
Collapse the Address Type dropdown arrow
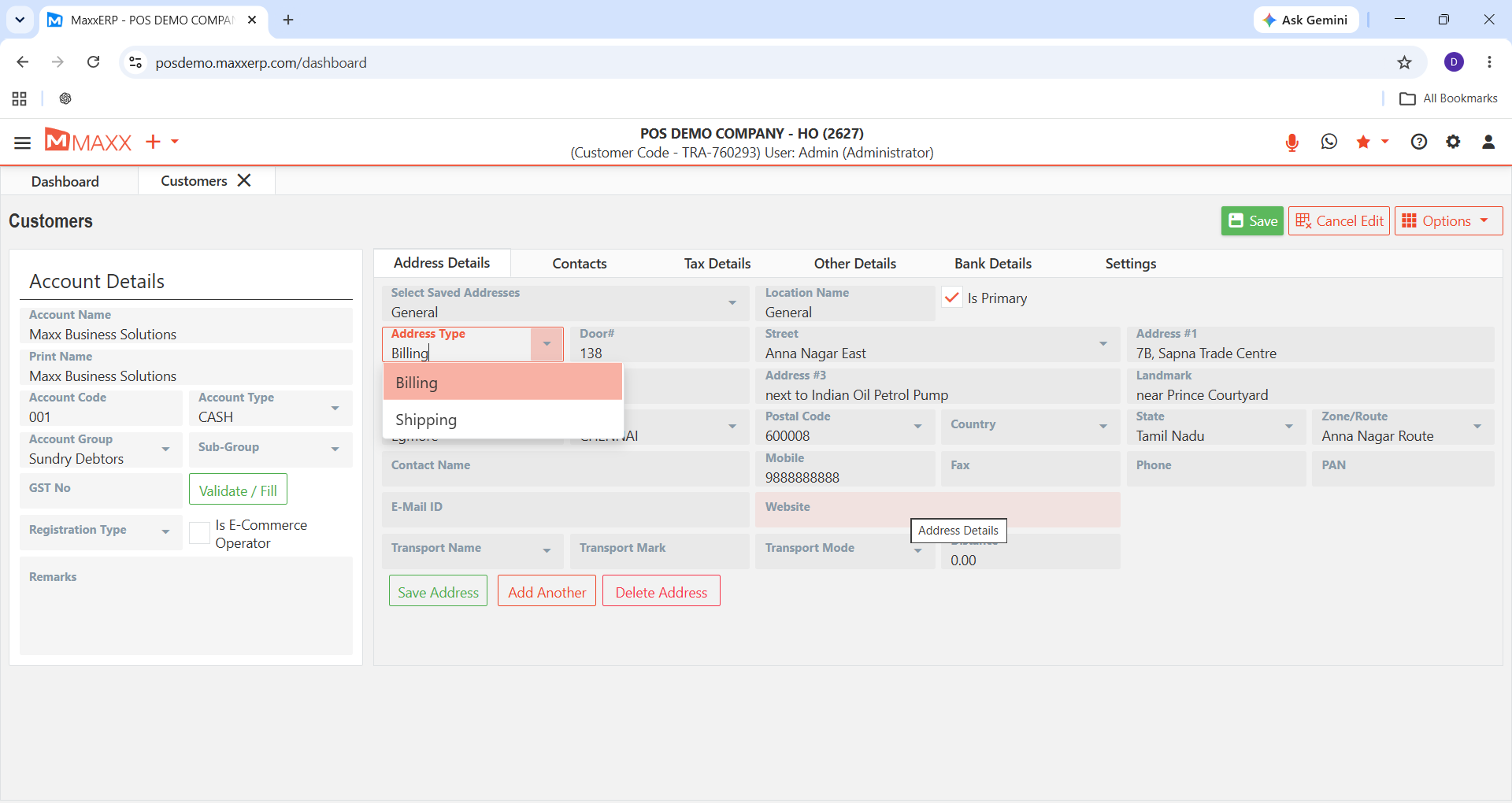tap(547, 344)
